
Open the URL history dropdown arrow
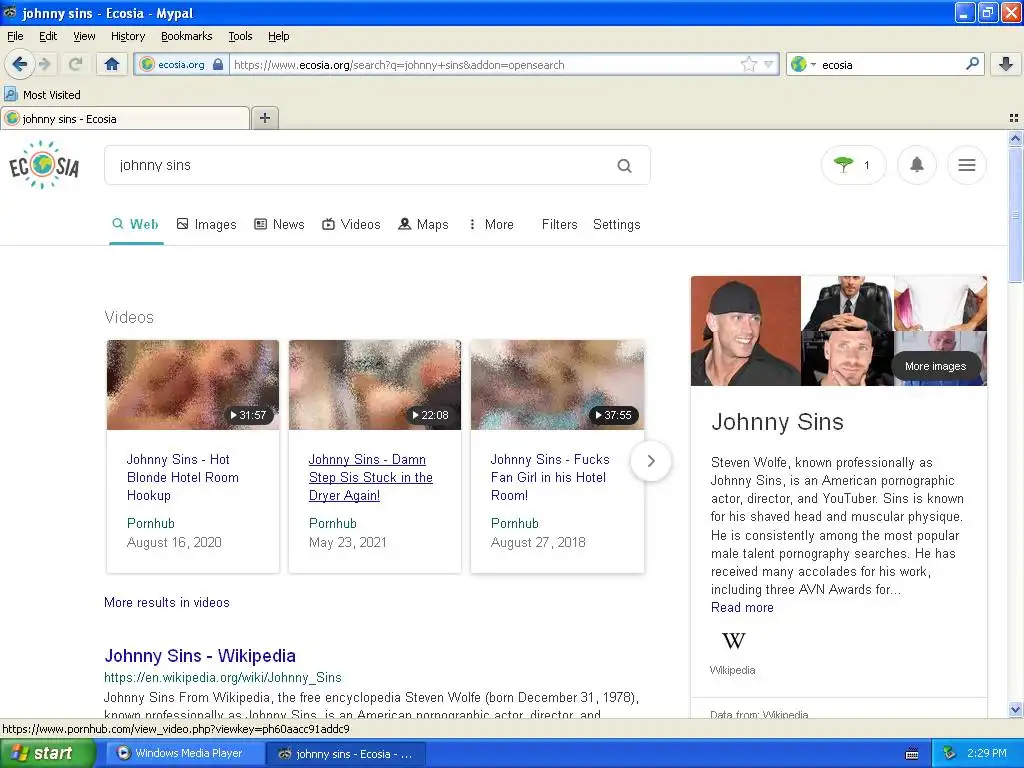coord(769,64)
